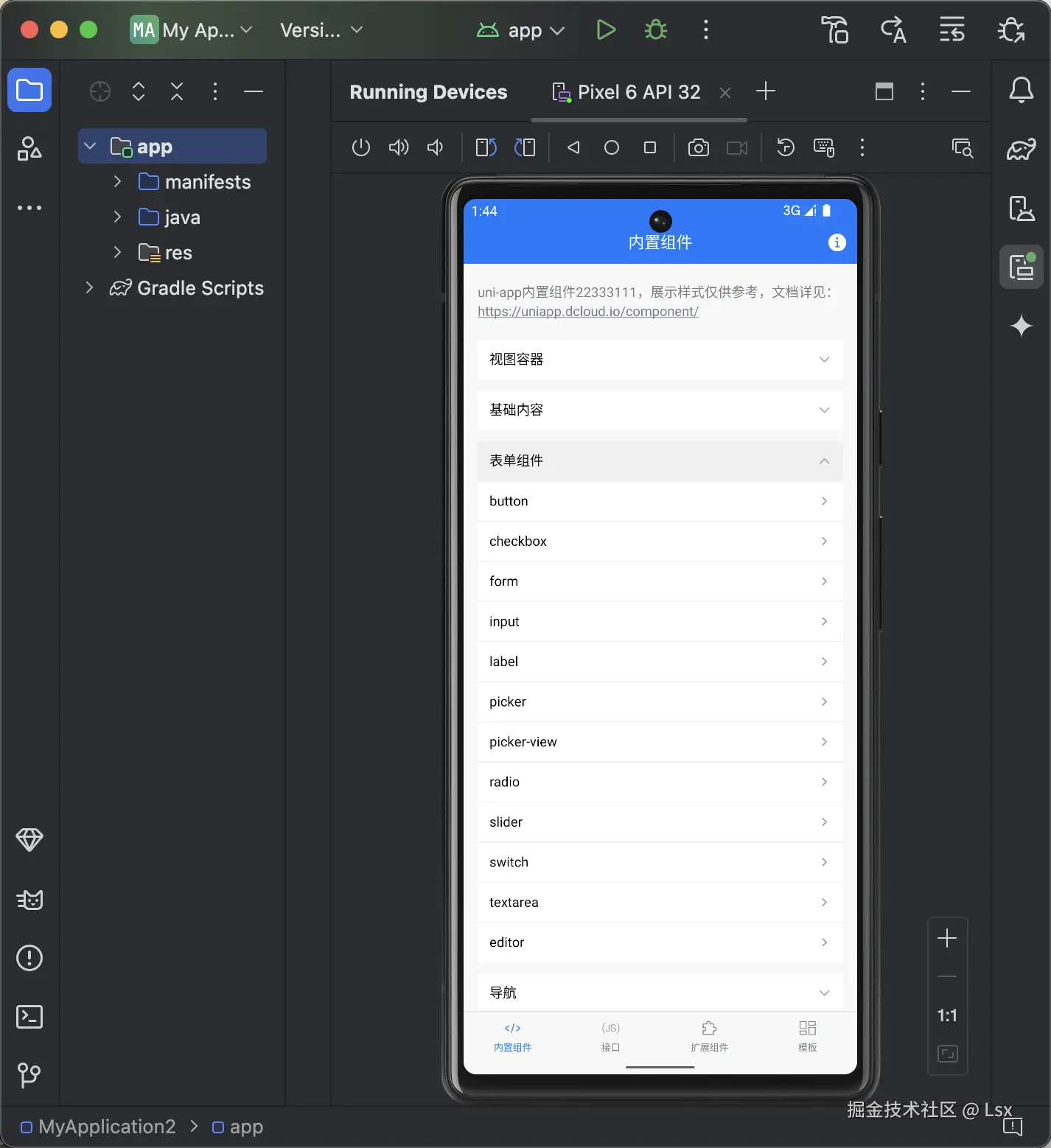1051x1148 pixels.
Task: Open the Versi... control dropdown
Action: click(321, 30)
